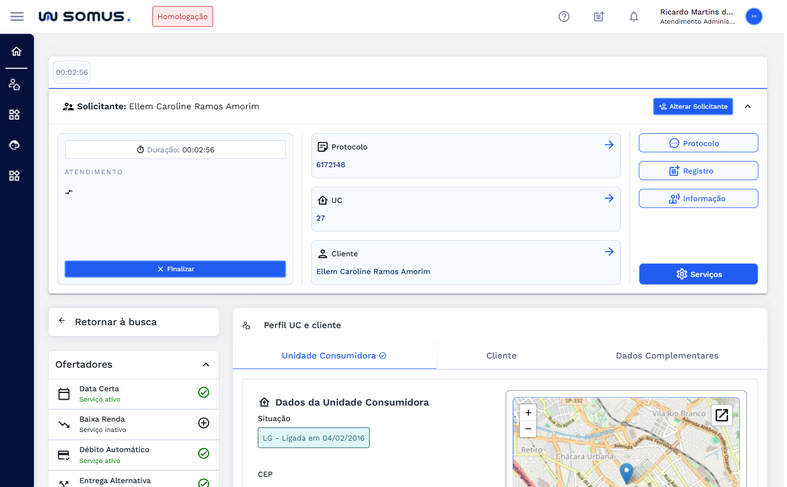Collapse the Ofertadores section
Screen dimensions: 787x487
pos(206,365)
